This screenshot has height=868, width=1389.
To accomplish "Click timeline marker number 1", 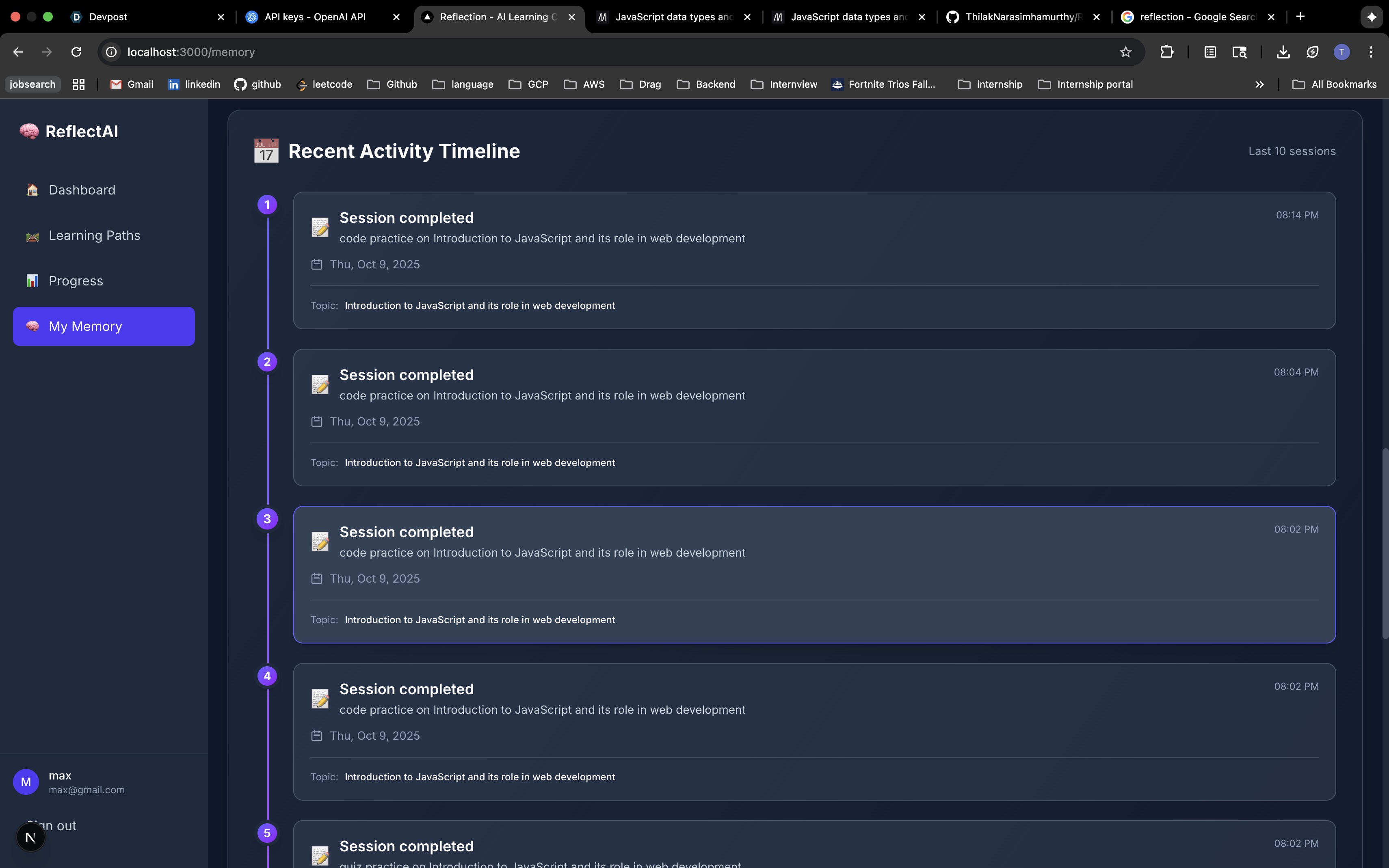I will (267, 205).
